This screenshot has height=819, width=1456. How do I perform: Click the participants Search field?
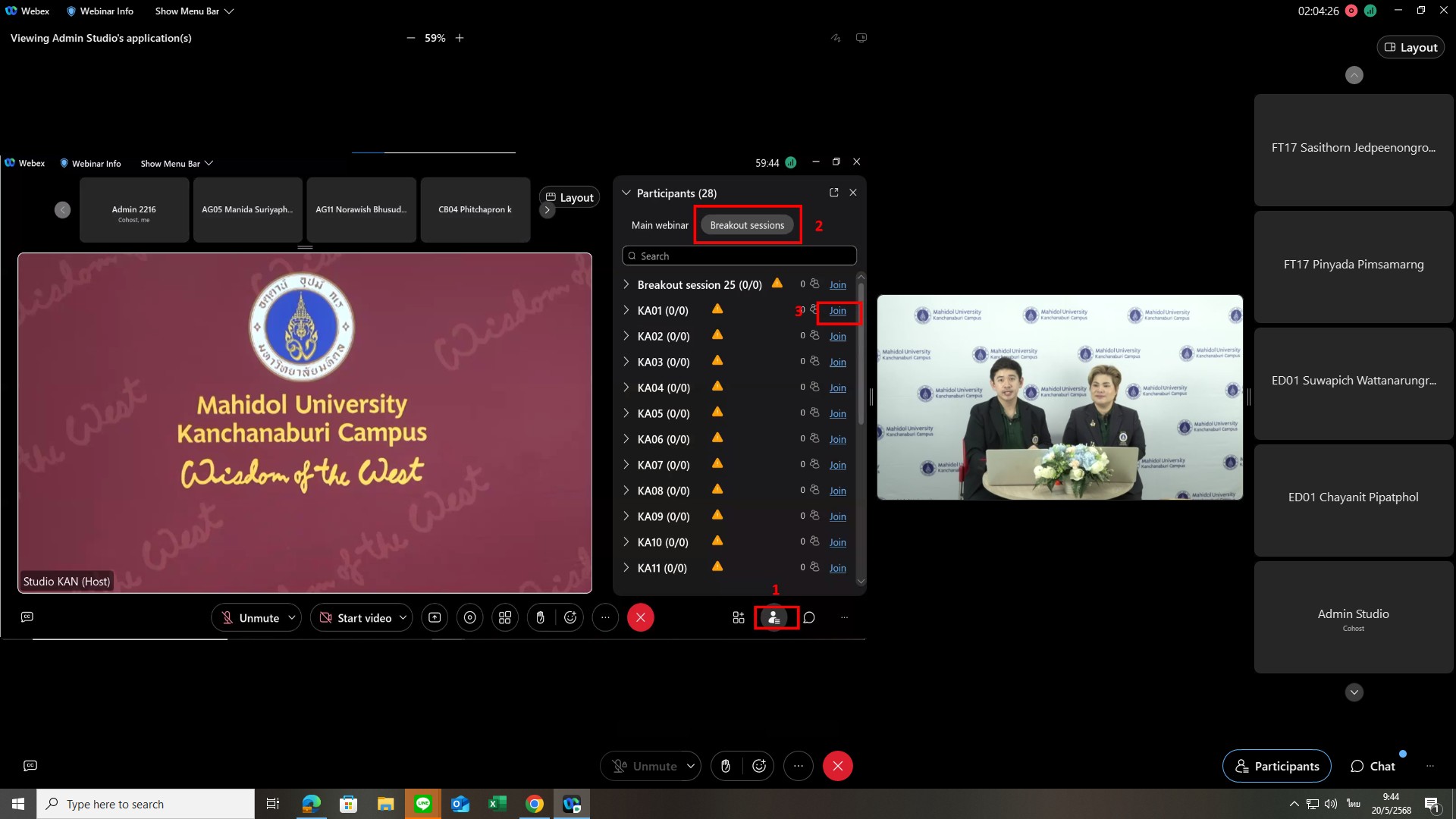coord(739,256)
